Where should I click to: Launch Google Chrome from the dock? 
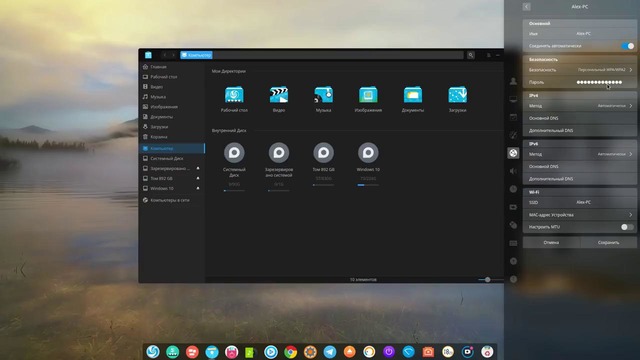290,351
